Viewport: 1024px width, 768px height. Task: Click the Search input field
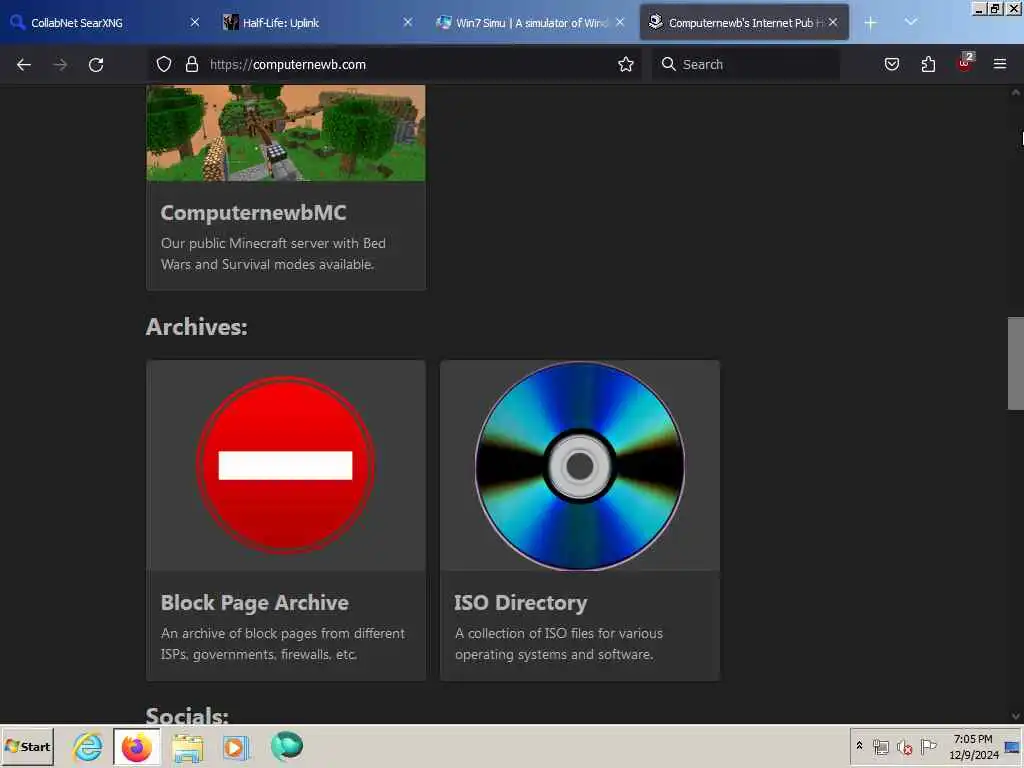[745, 64]
